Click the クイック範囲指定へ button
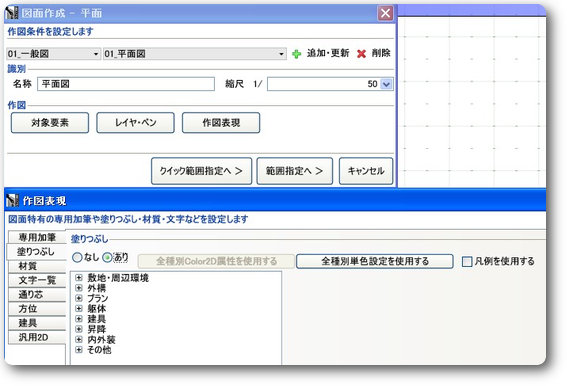Screen dimensions: 567x386 pos(201,171)
